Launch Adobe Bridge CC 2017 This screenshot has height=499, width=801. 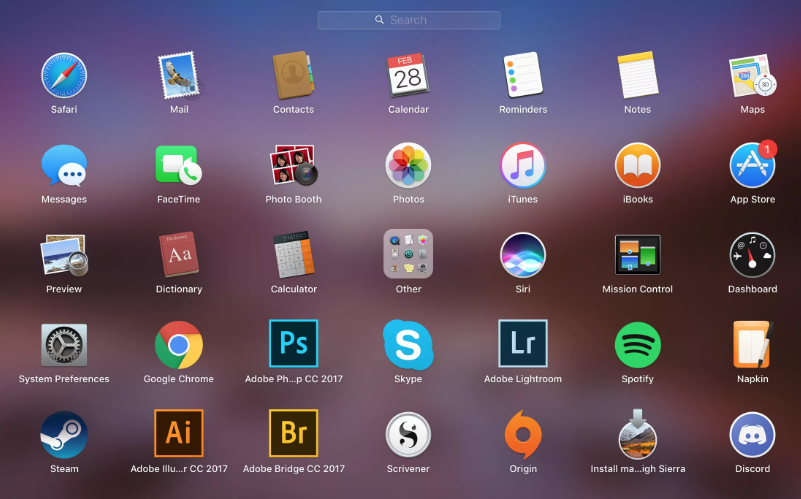293,433
